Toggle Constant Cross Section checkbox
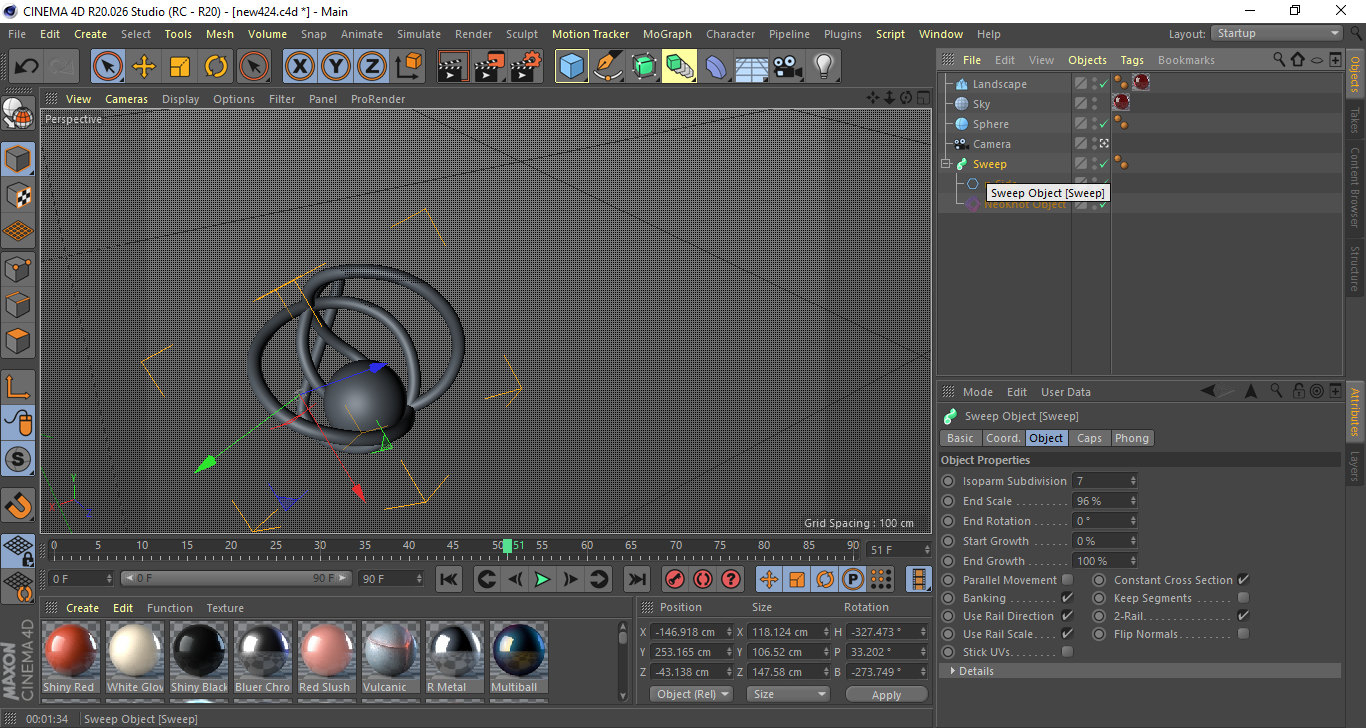Viewport: 1366px width, 728px height. tap(1243, 580)
